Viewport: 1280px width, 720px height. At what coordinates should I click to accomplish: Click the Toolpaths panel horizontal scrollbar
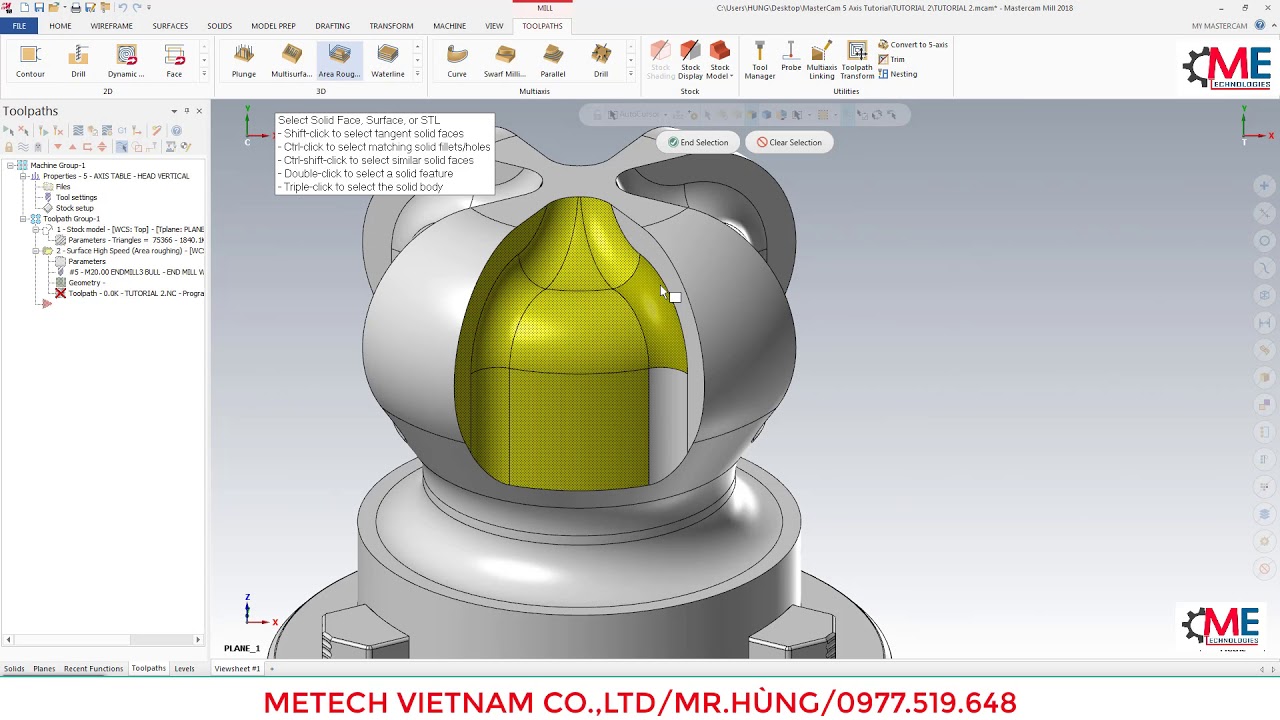103,639
